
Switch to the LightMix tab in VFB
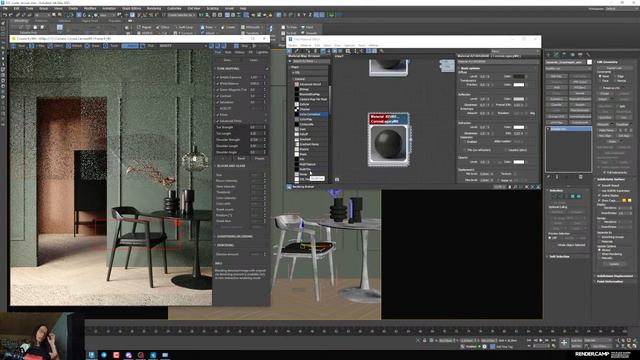[x=262, y=52]
